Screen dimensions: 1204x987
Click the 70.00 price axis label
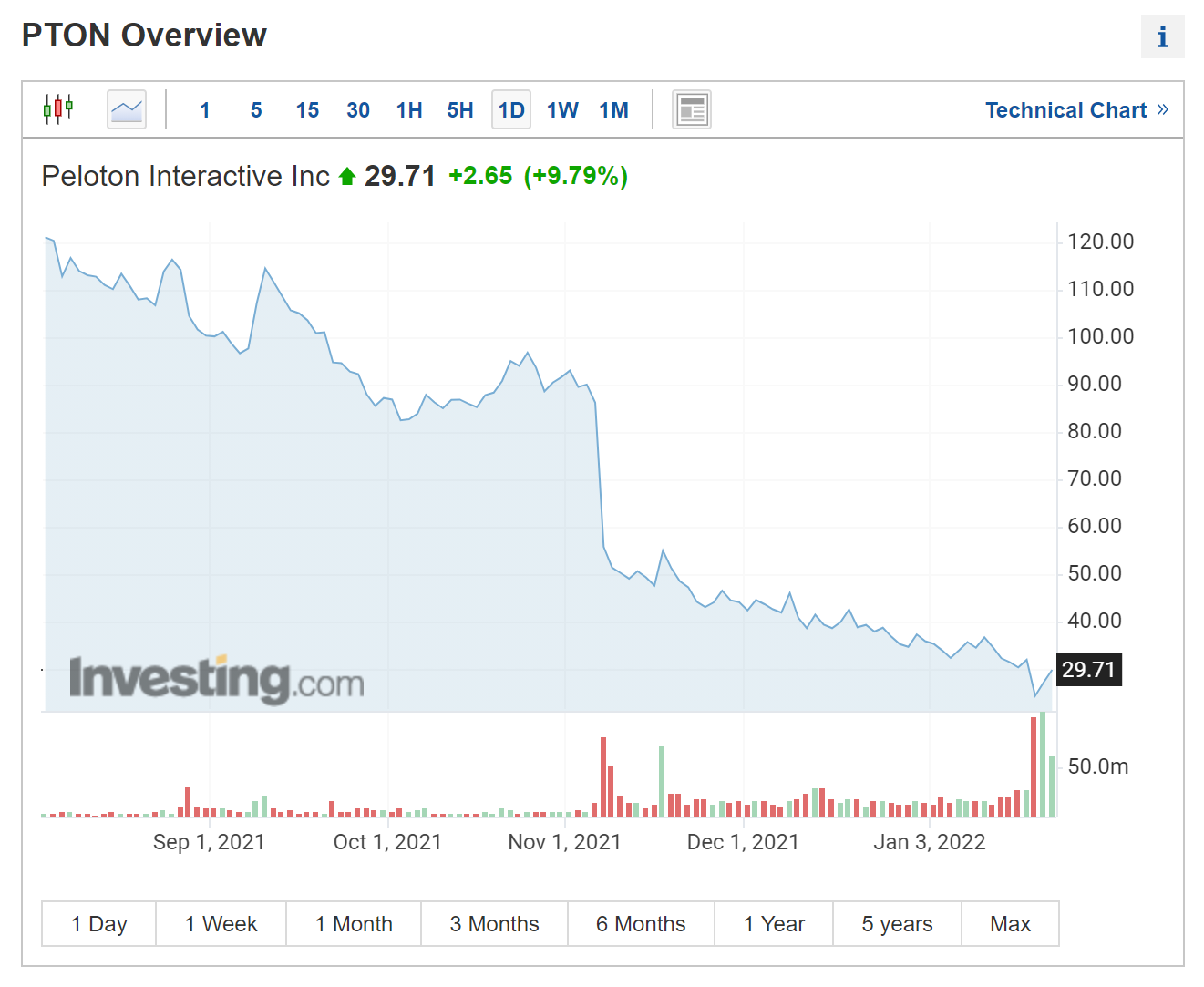(1095, 478)
